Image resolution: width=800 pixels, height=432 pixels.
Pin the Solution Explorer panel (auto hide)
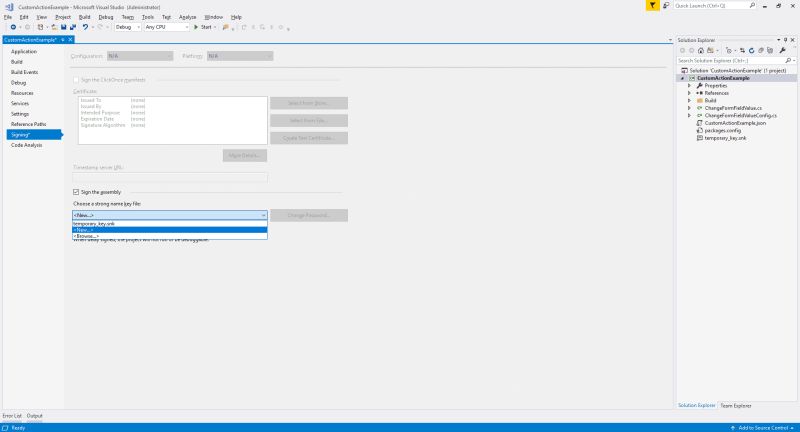coord(786,40)
